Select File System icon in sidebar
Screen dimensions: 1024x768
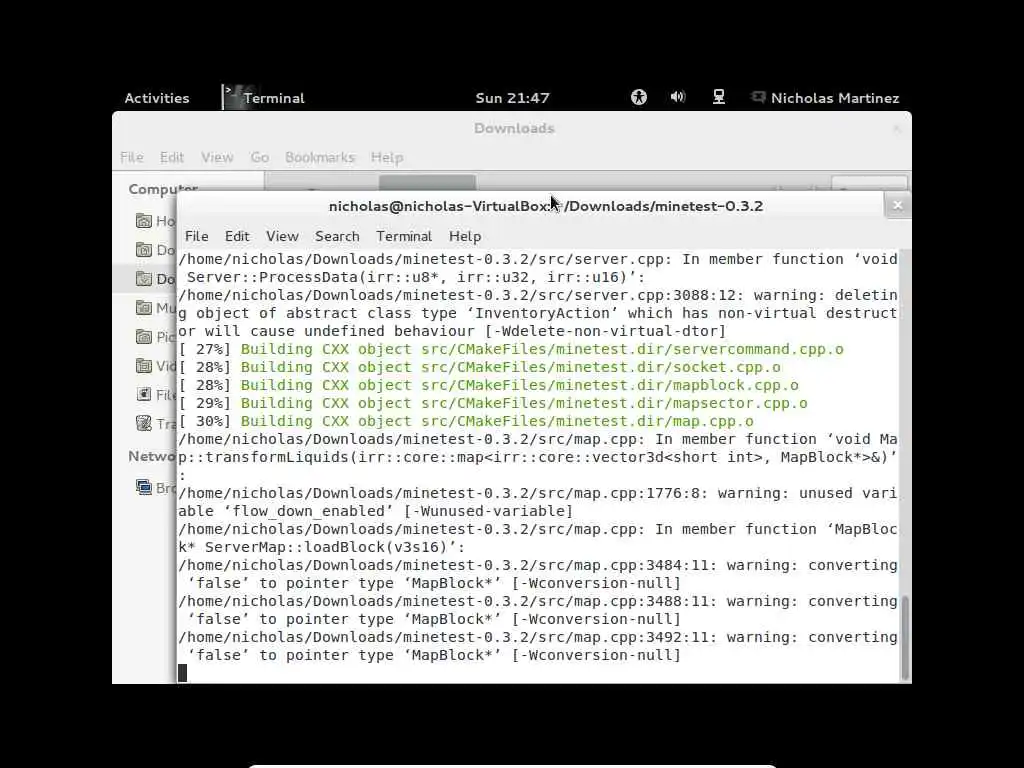coord(144,394)
